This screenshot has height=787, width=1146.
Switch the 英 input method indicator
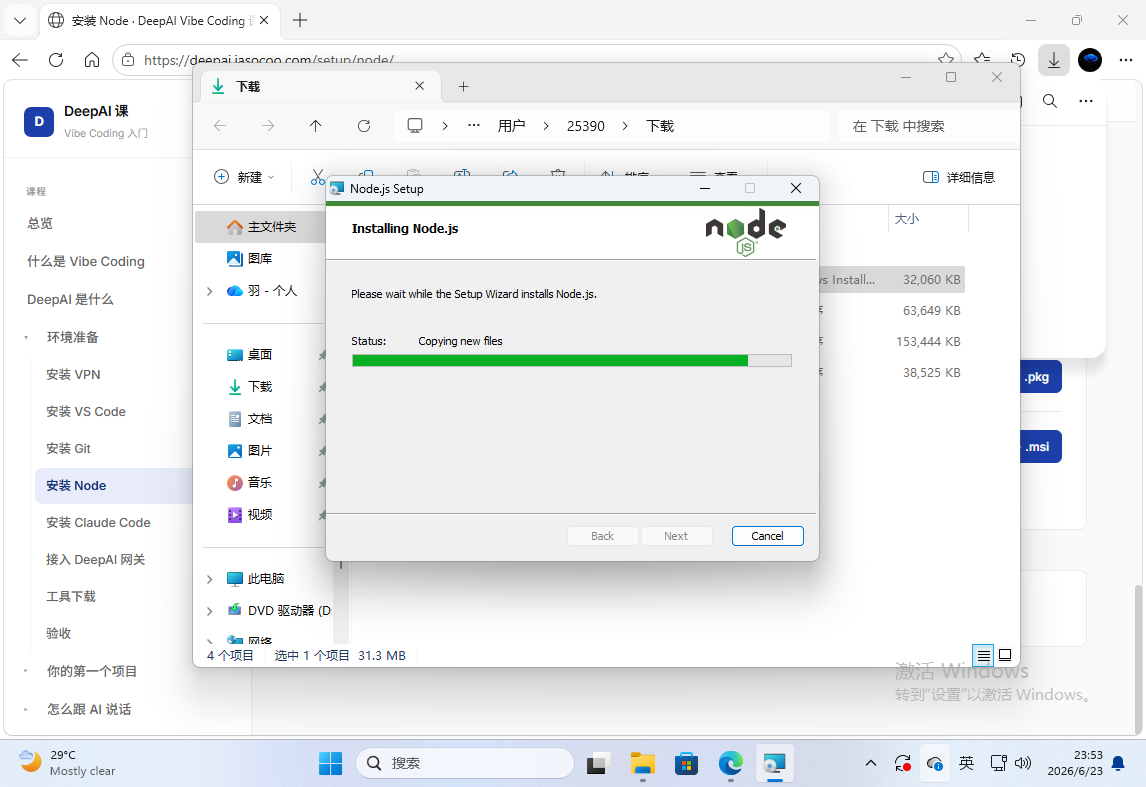[966, 764]
